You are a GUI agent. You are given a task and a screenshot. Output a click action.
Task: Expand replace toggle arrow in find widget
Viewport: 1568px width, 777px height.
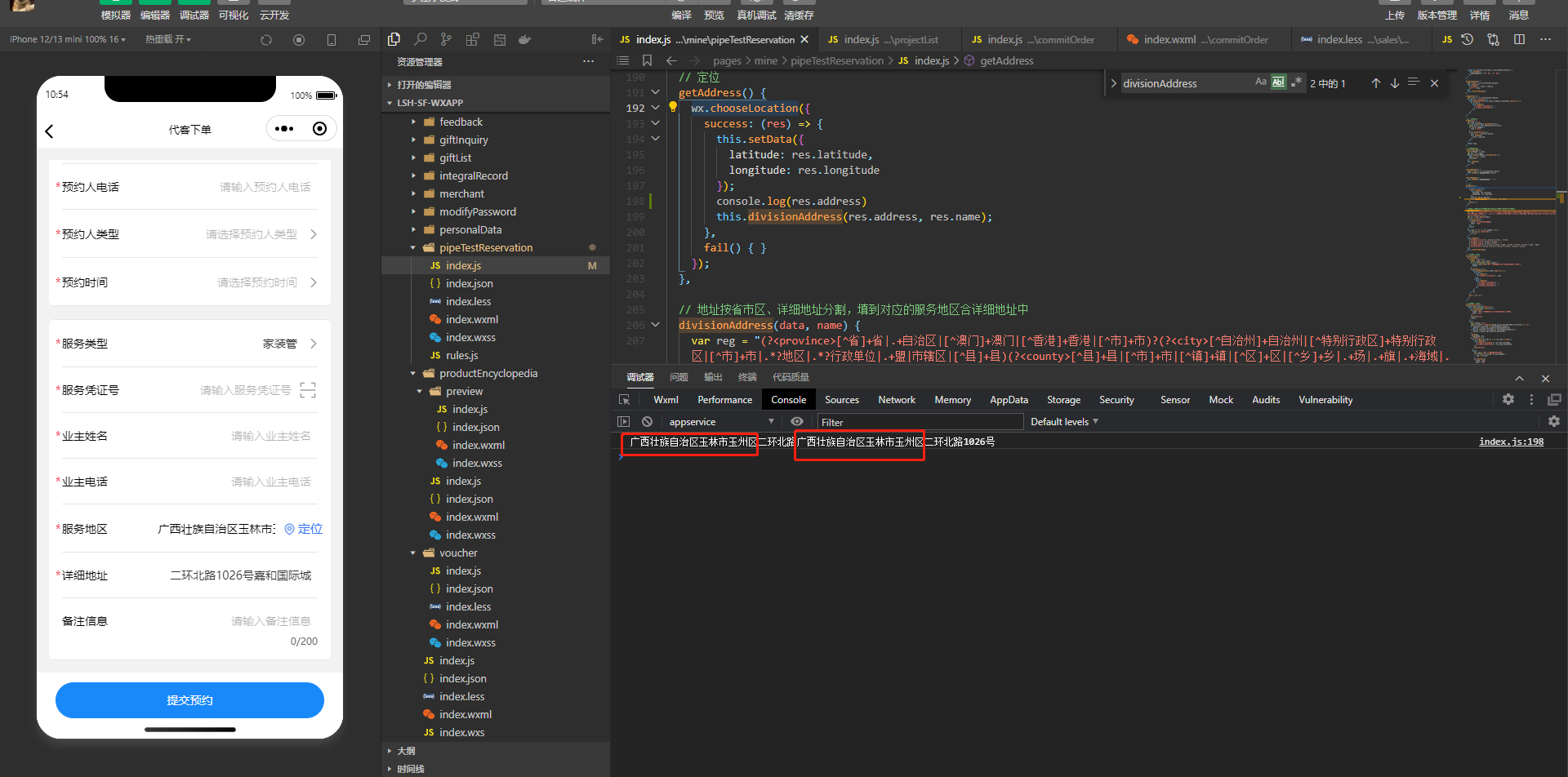[x=1113, y=83]
